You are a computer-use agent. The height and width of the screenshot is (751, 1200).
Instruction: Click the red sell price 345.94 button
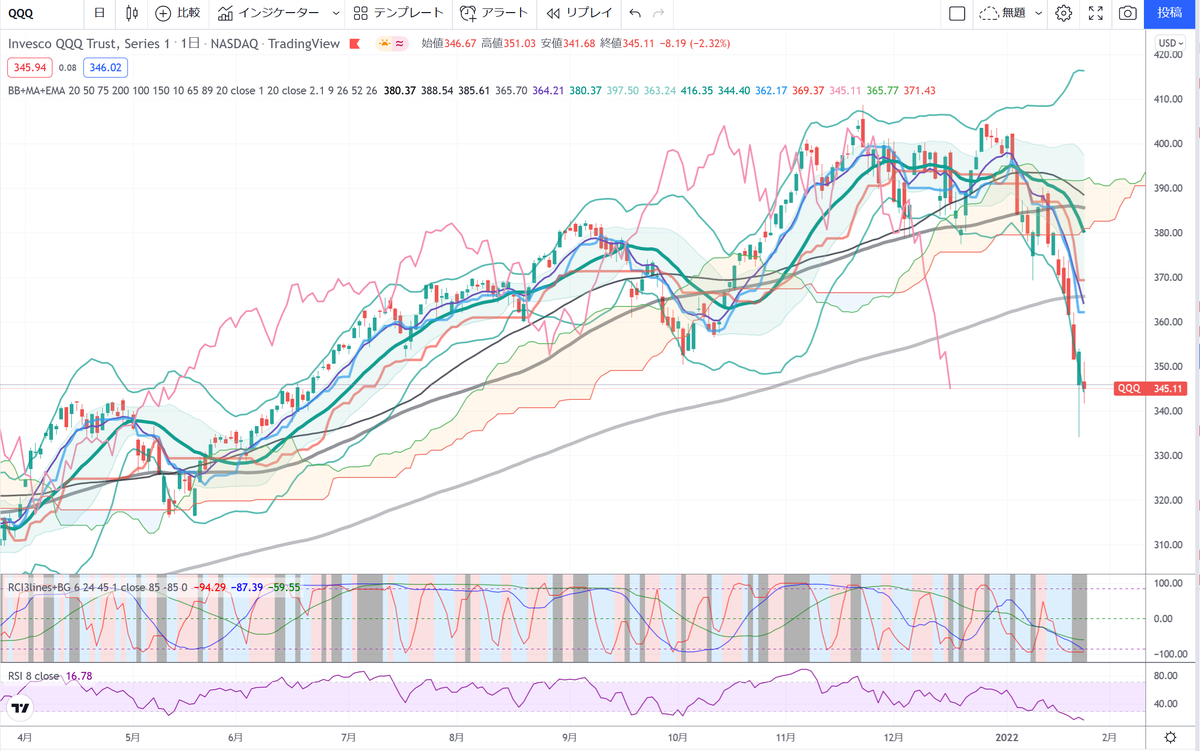(28, 68)
